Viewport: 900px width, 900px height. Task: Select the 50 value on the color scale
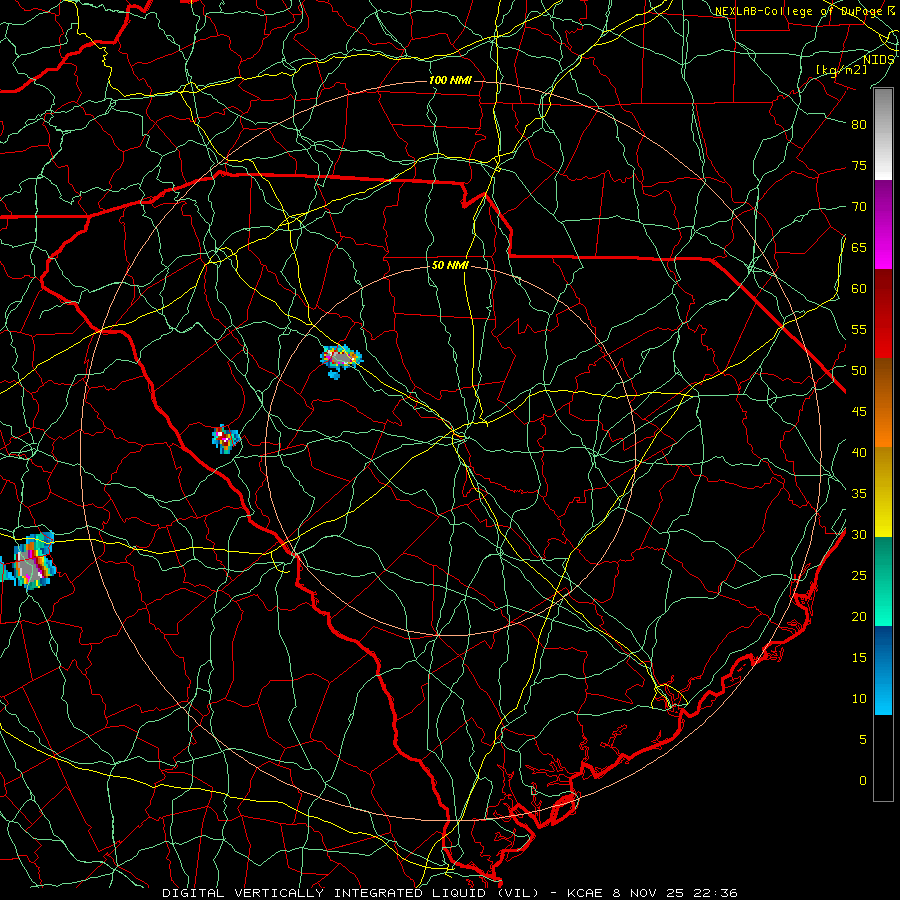(859, 371)
